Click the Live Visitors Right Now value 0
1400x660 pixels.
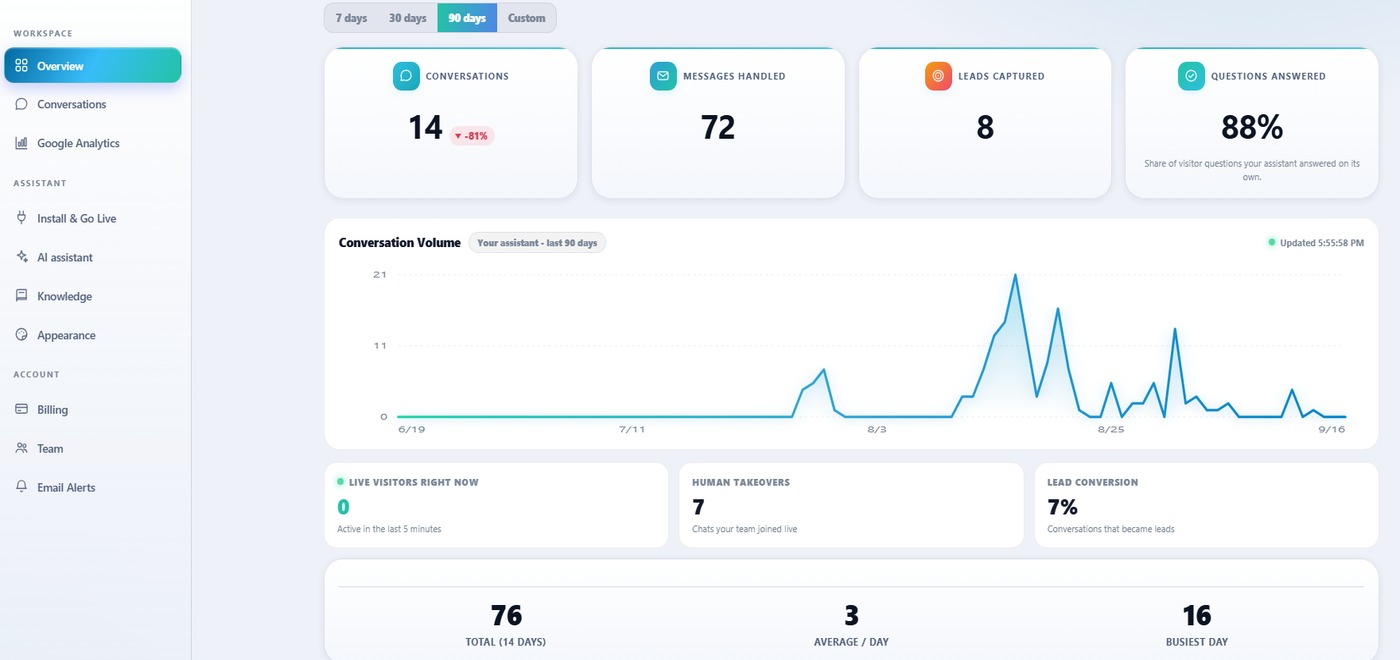[343, 507]
